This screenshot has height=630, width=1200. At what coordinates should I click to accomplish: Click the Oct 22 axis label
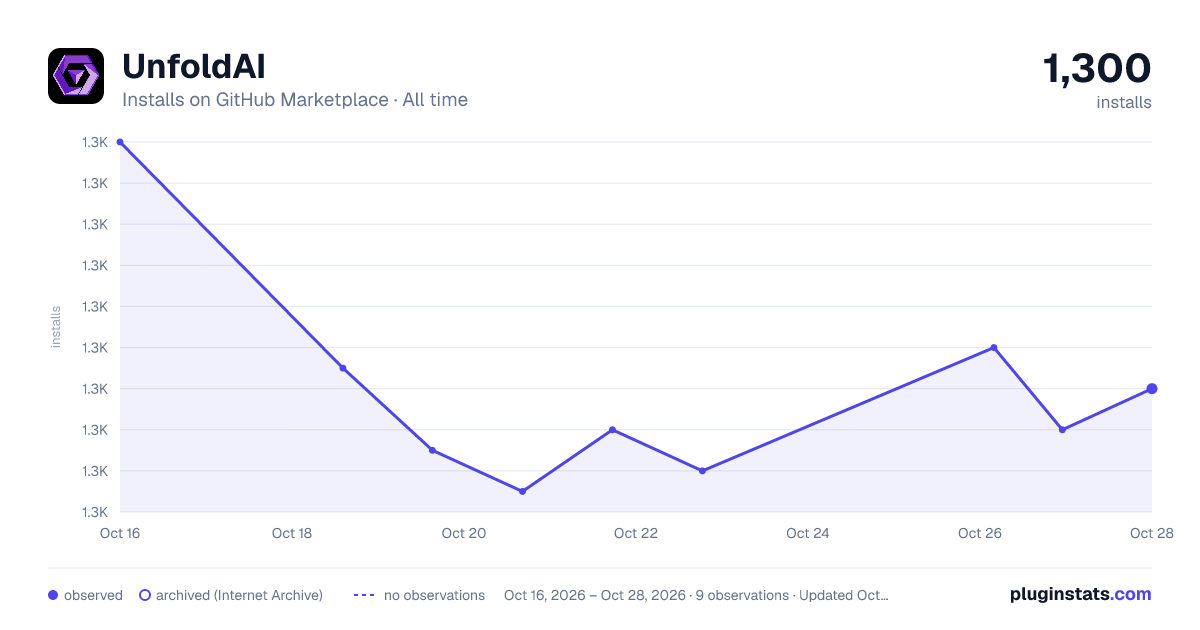pyautogui.click(x=636, y=533)
